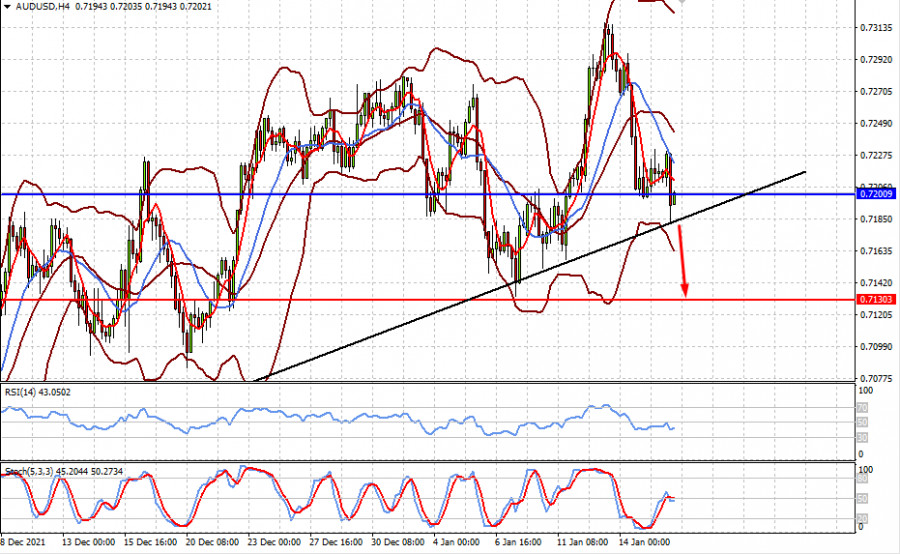The image size is (900, 554).
Task: Click the 0.71205 price axis value
Action: click(x=876, y=315)
